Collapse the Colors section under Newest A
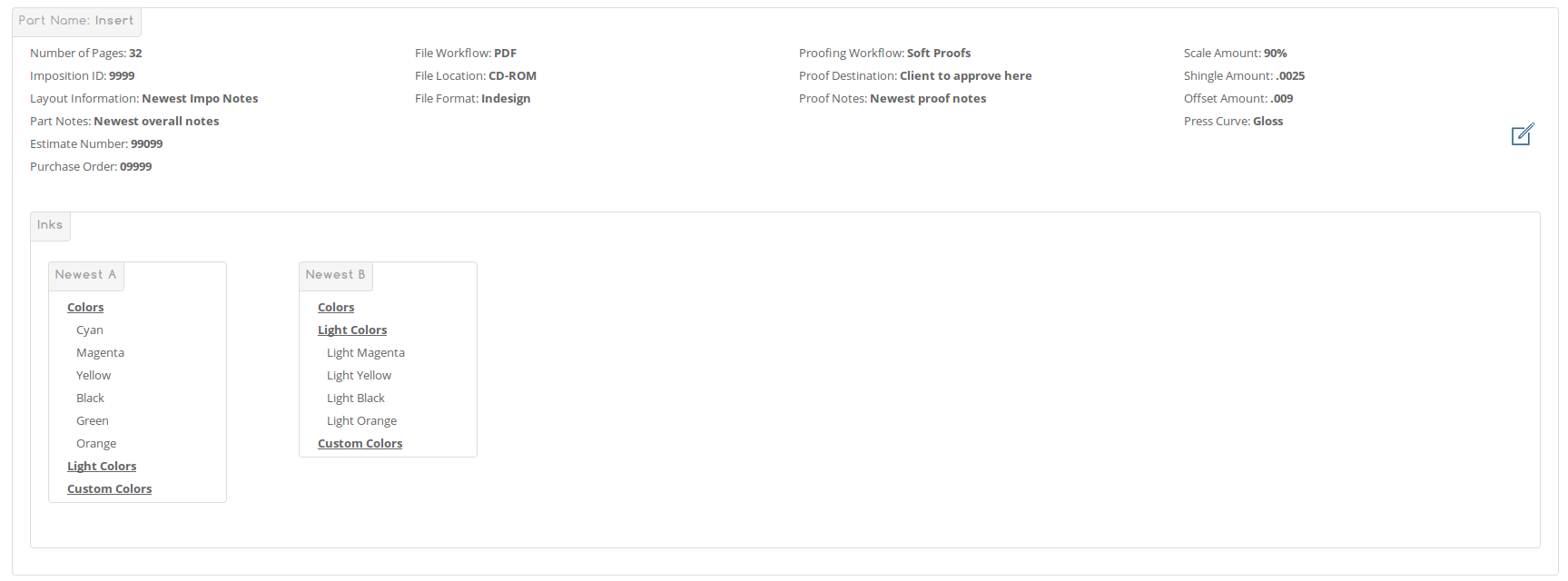This screenshot has width=1568, height=581. [x=85, y=308]
